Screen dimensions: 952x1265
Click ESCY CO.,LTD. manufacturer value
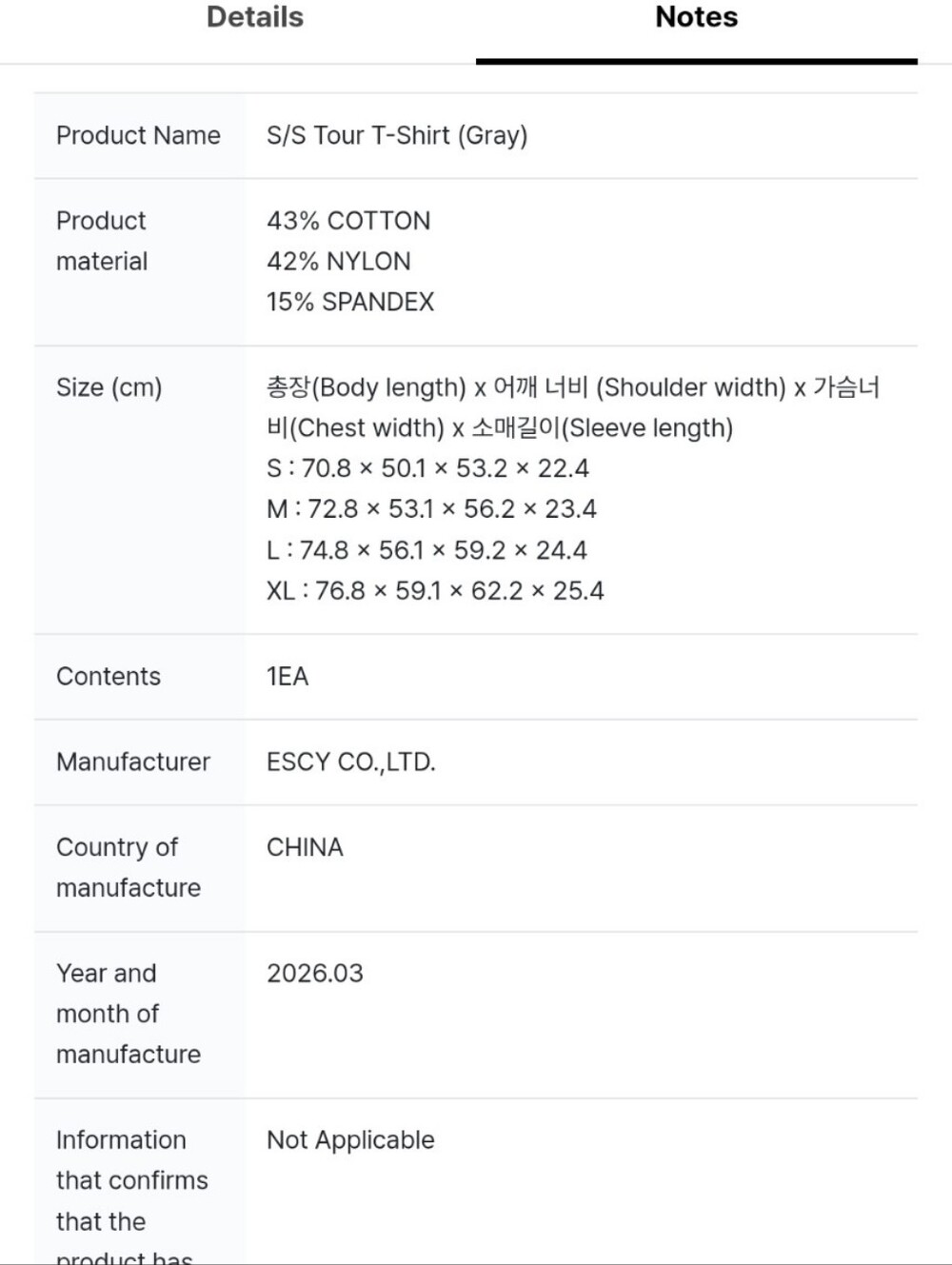point(351,762)
